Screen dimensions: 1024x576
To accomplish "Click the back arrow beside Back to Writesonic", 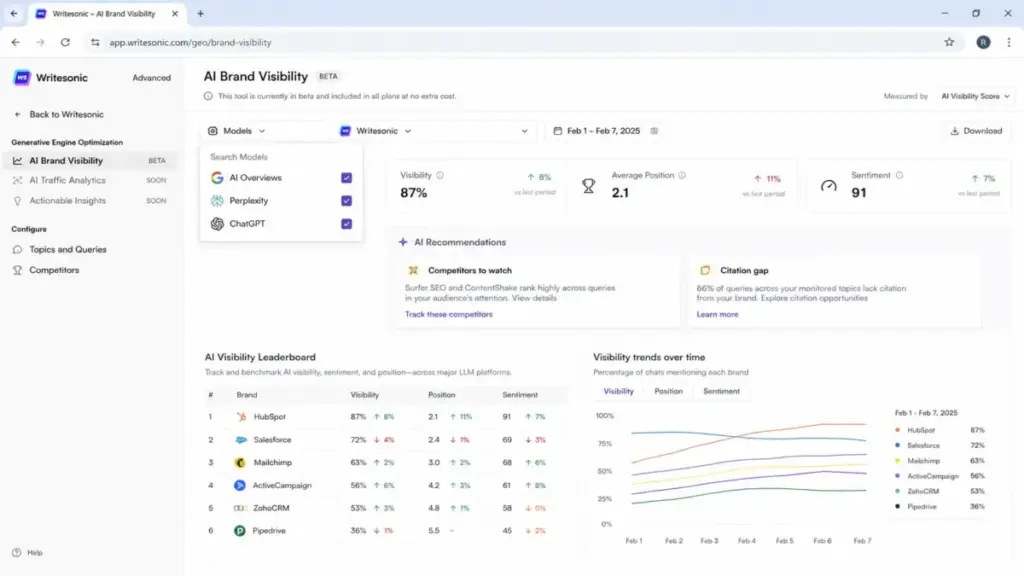I will click(x=18, y=114).
